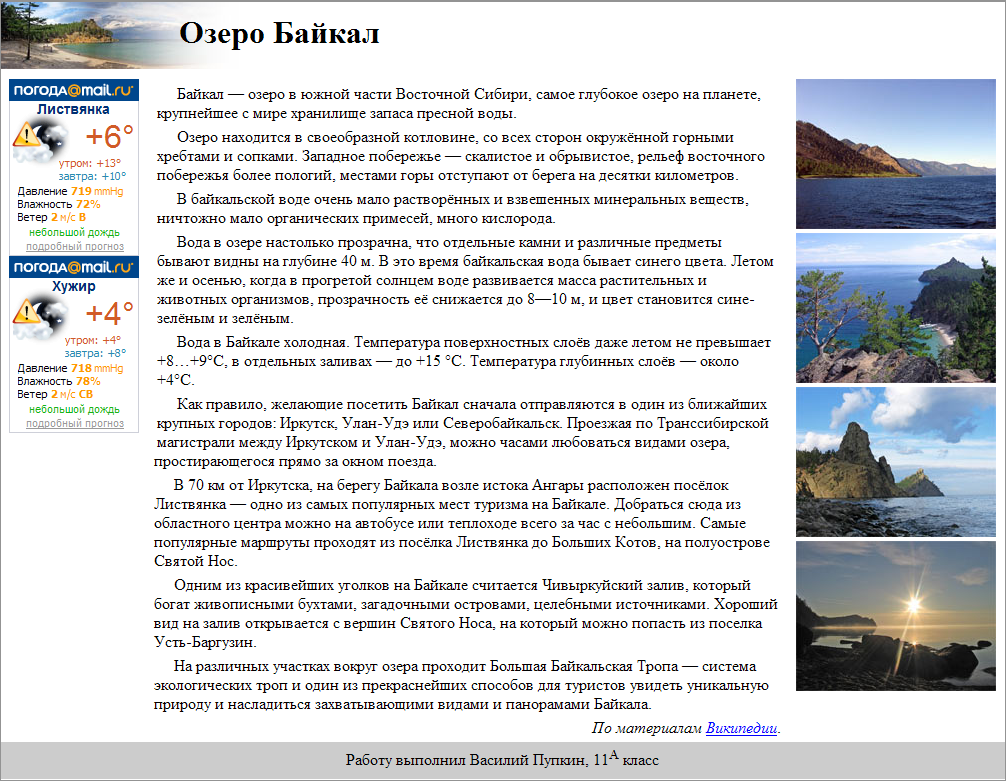The width and height of the screenshot is (1006, 781).
Task: Click the paragraph starting Байкал — озеро
Action: (x=459, y=104)
